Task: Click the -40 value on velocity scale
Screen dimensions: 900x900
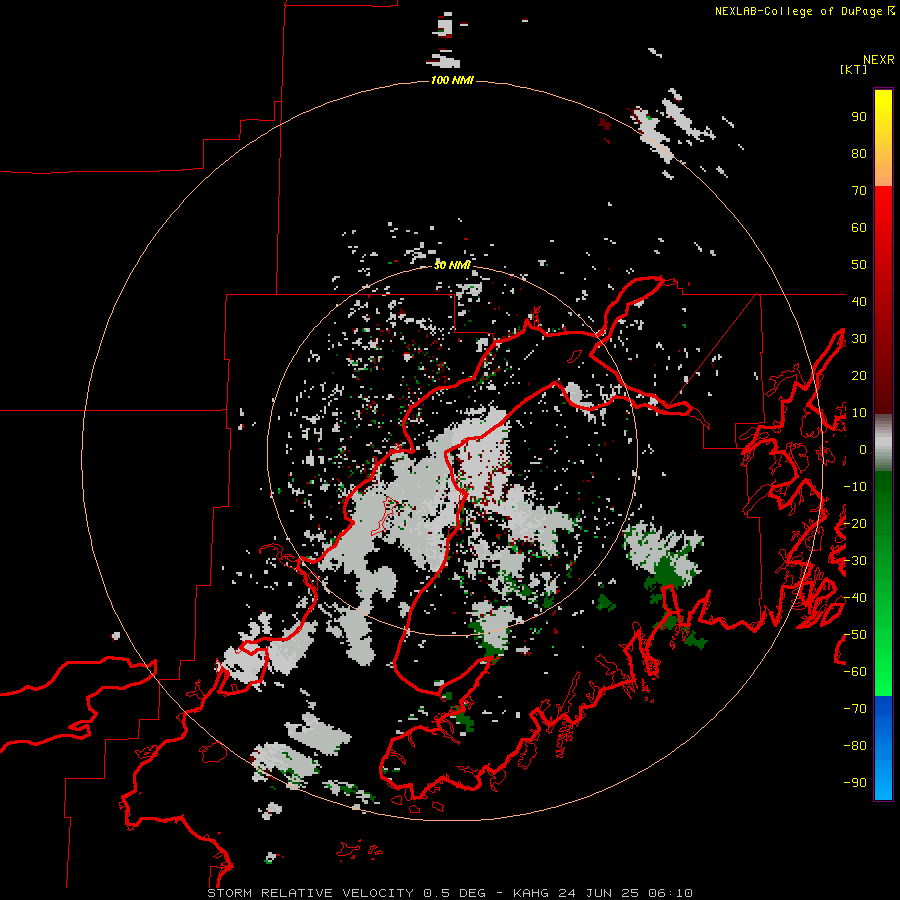Action: coord(855,598)
